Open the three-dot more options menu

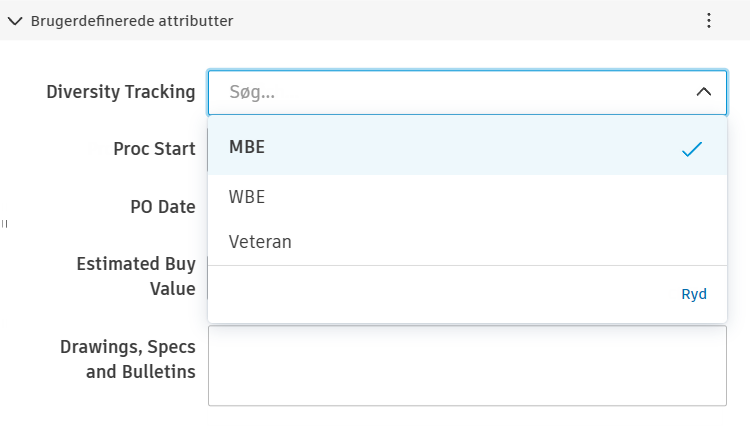(709, 20)
